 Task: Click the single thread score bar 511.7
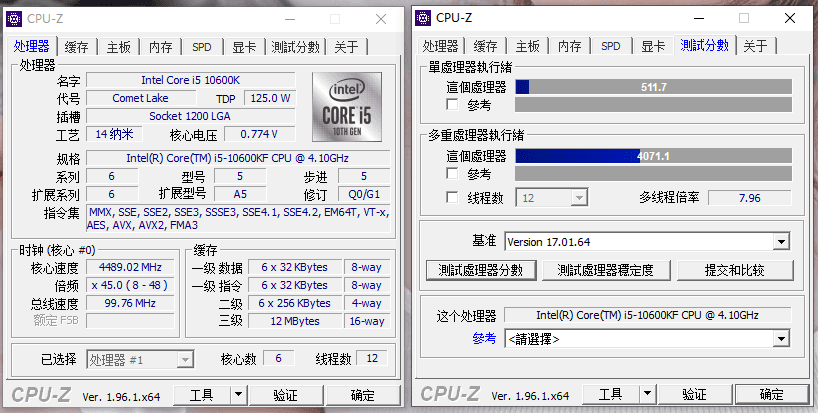coord(653,87)
